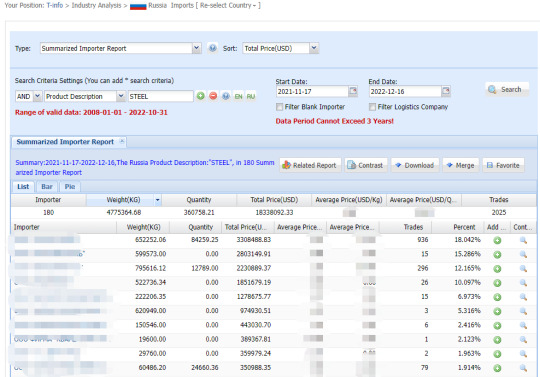Click magnifier icon in 1.914% row
The width and height of the screenshot is (540, 377).
pos(523,368)
